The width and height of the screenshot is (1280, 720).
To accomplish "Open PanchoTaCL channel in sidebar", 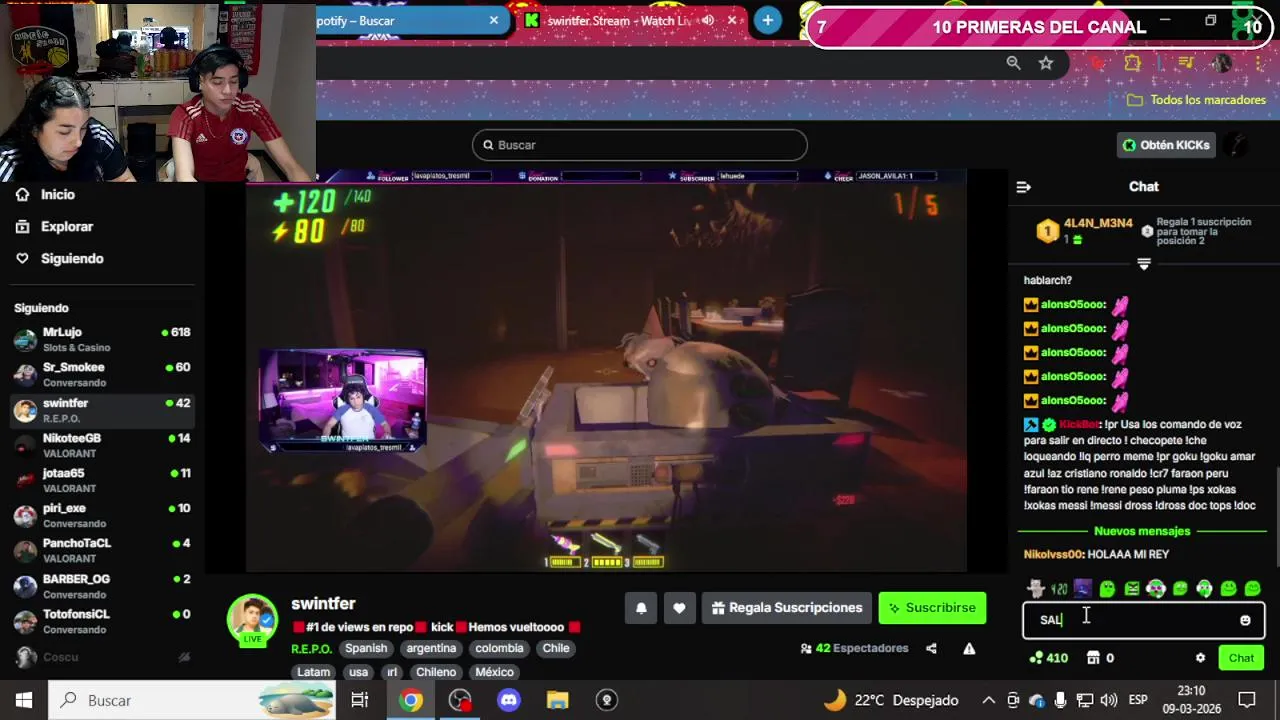I will click(100, 551).
